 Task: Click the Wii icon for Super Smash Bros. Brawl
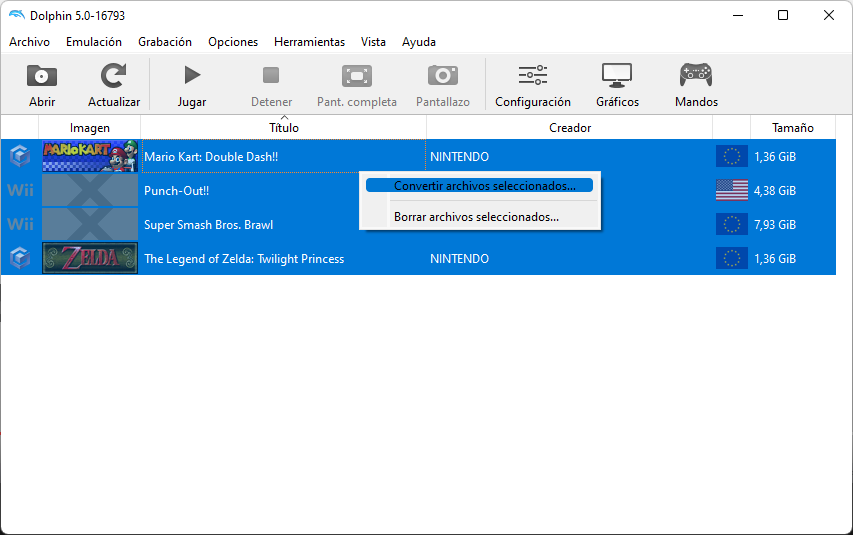[20, 224]
